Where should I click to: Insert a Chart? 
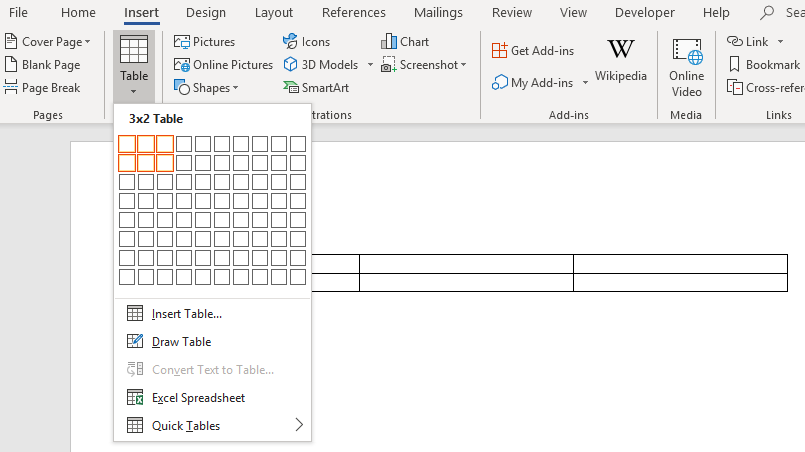[x=405, y=42]
